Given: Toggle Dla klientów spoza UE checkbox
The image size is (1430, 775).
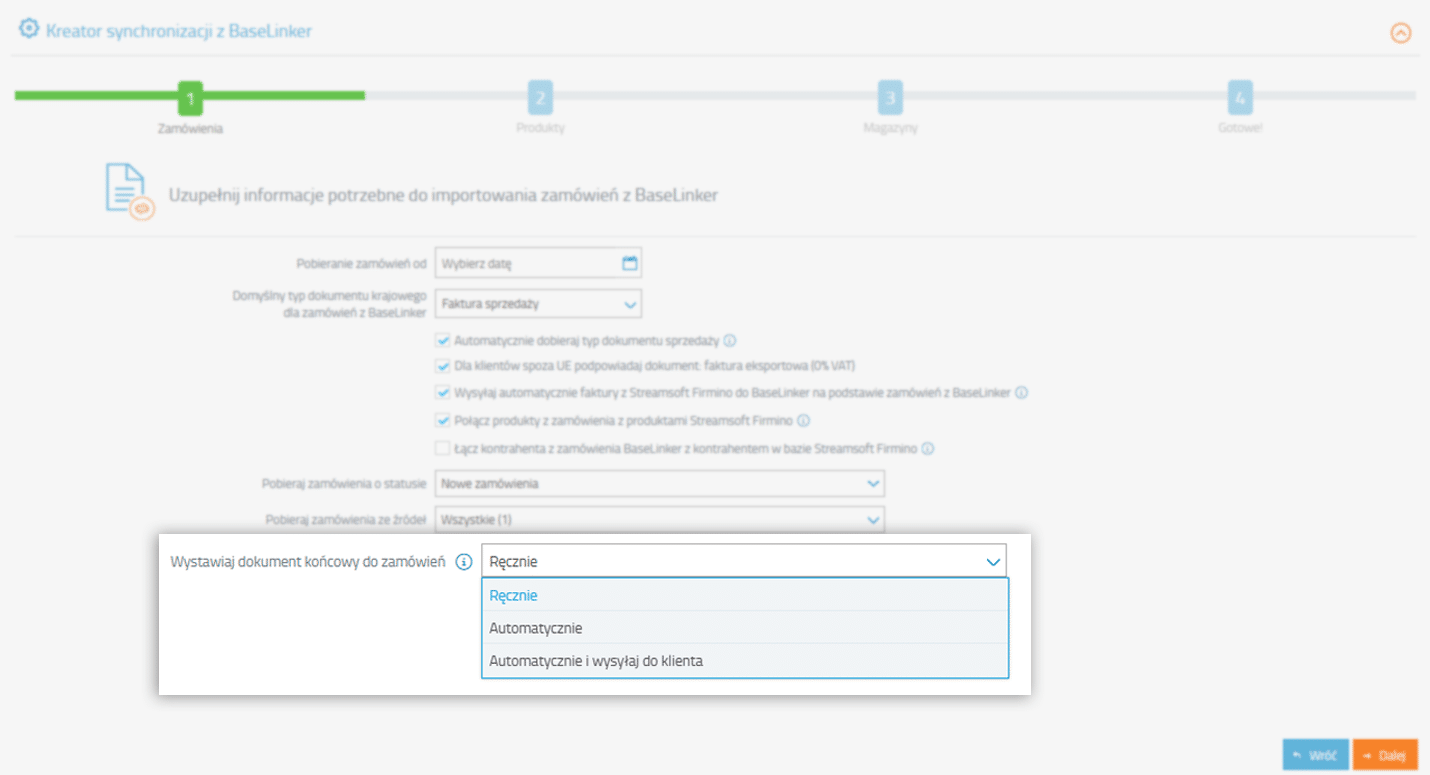Looking at the screenshot, I should click(443, 366).
